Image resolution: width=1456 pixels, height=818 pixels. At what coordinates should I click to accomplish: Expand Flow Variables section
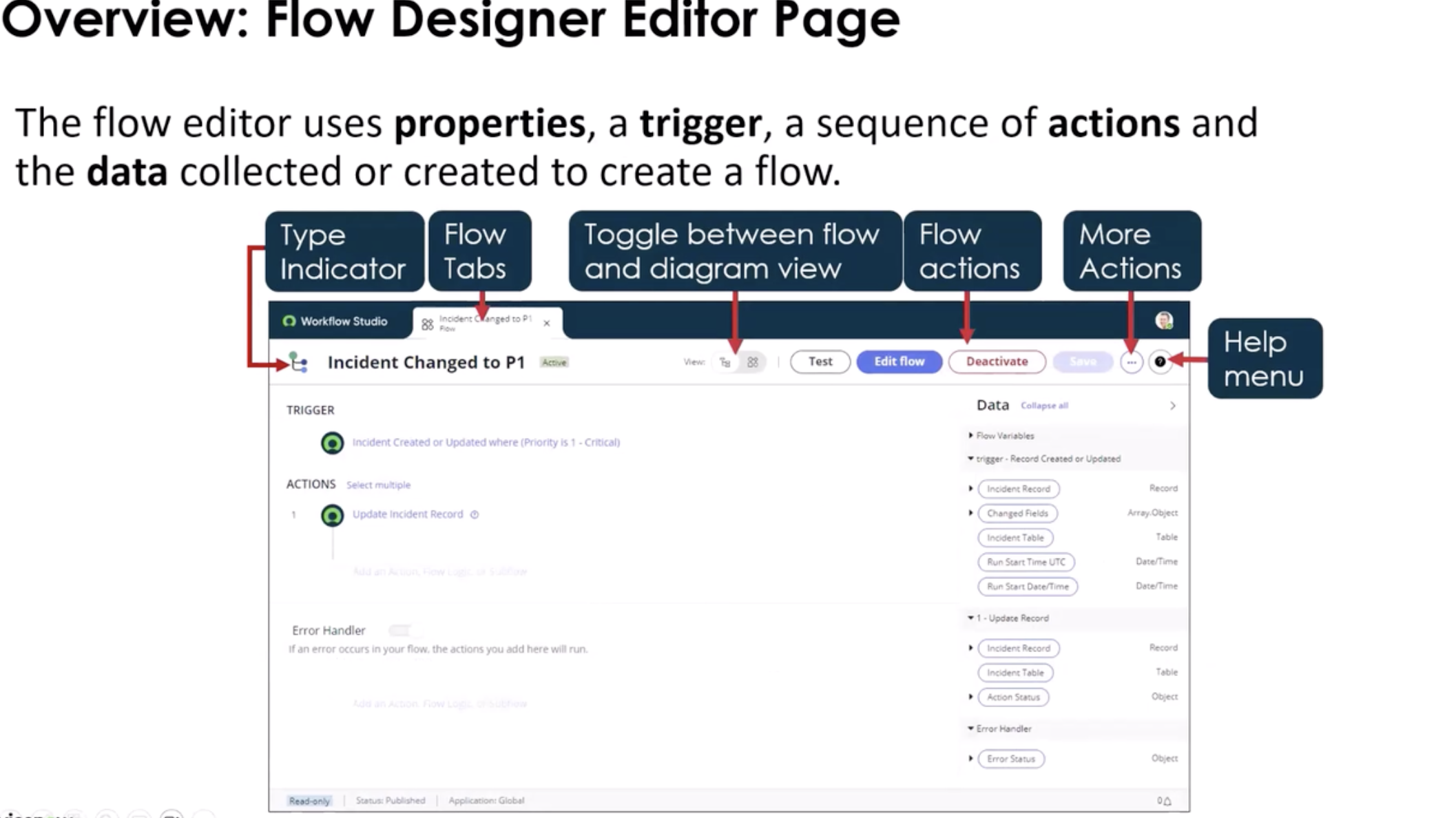click(x=970, y=436)
